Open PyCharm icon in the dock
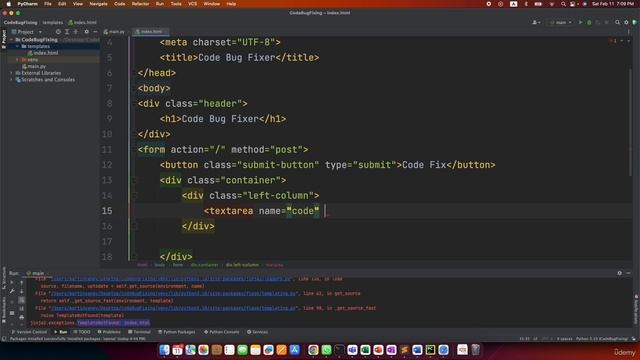 click(430, 350)
